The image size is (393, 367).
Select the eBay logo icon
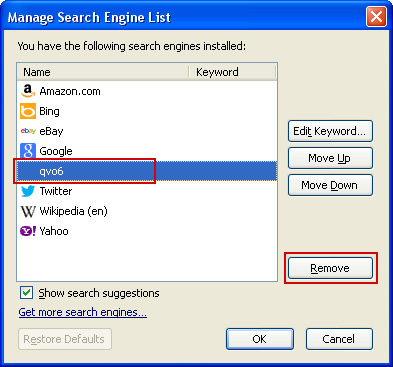[28, 131]
